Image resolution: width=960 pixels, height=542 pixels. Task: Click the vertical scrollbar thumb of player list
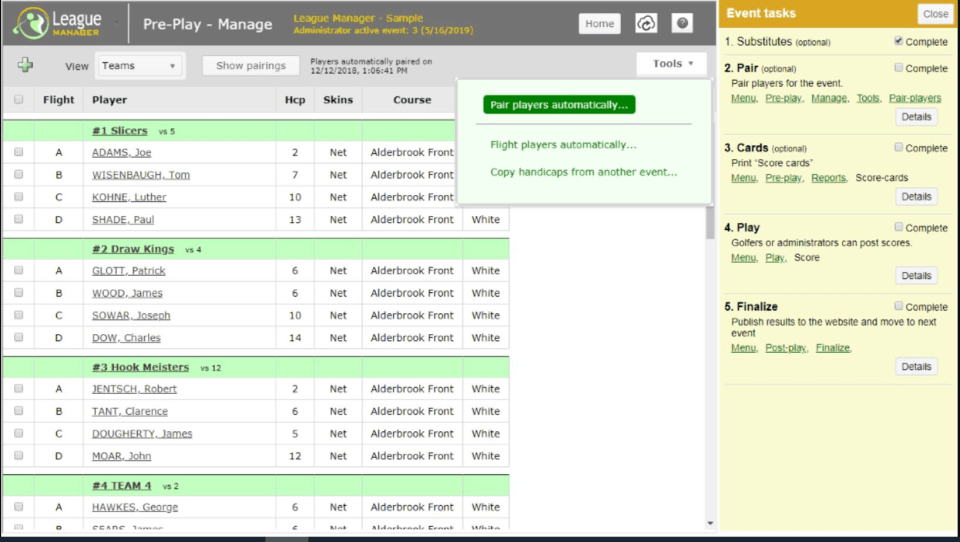coord(710,222)
